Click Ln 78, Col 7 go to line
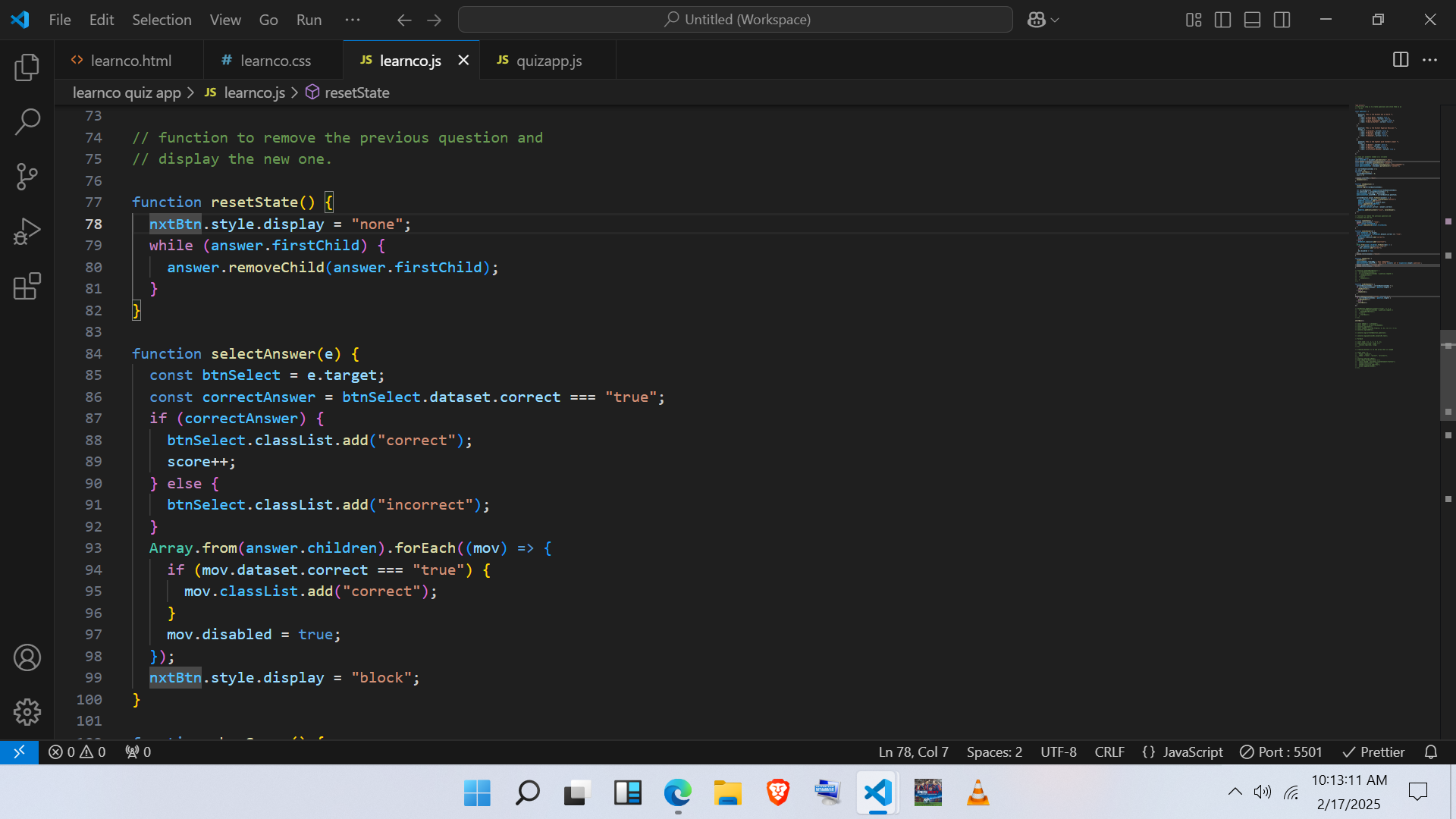 tap(913, 752)
